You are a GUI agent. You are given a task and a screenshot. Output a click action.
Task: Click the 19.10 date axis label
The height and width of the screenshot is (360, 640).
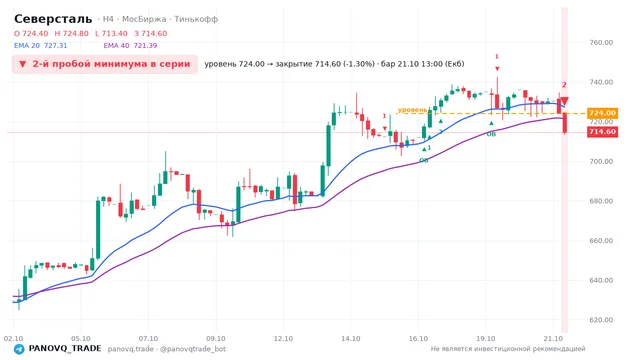click(486, 338)
